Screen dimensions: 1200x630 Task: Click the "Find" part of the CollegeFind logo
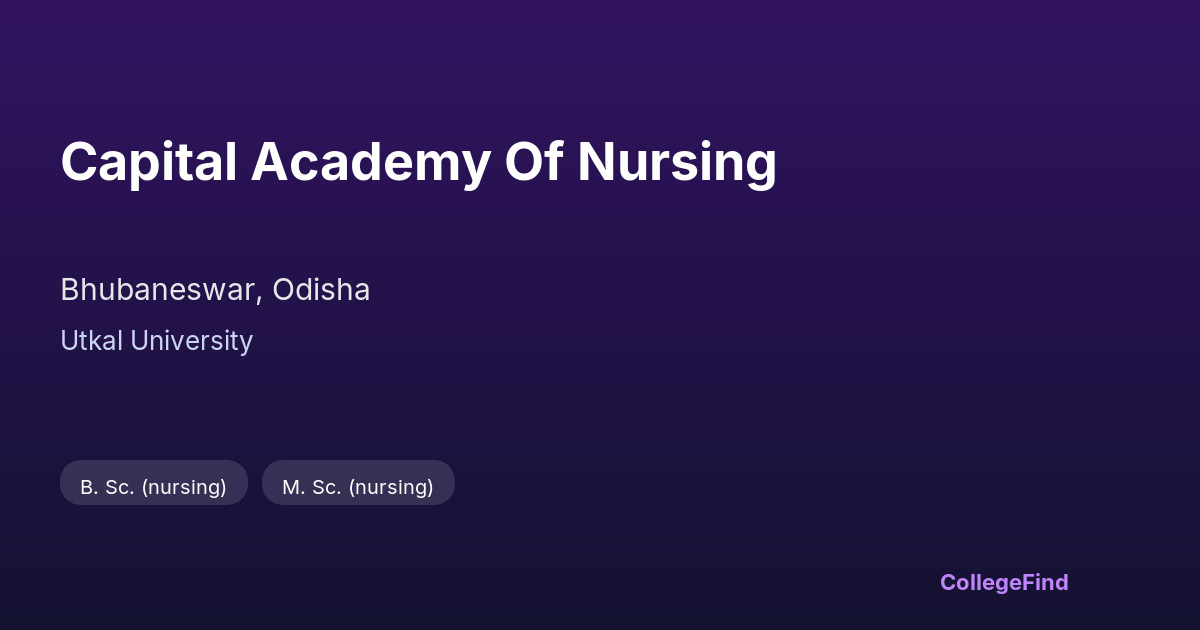click(1046, 582)
